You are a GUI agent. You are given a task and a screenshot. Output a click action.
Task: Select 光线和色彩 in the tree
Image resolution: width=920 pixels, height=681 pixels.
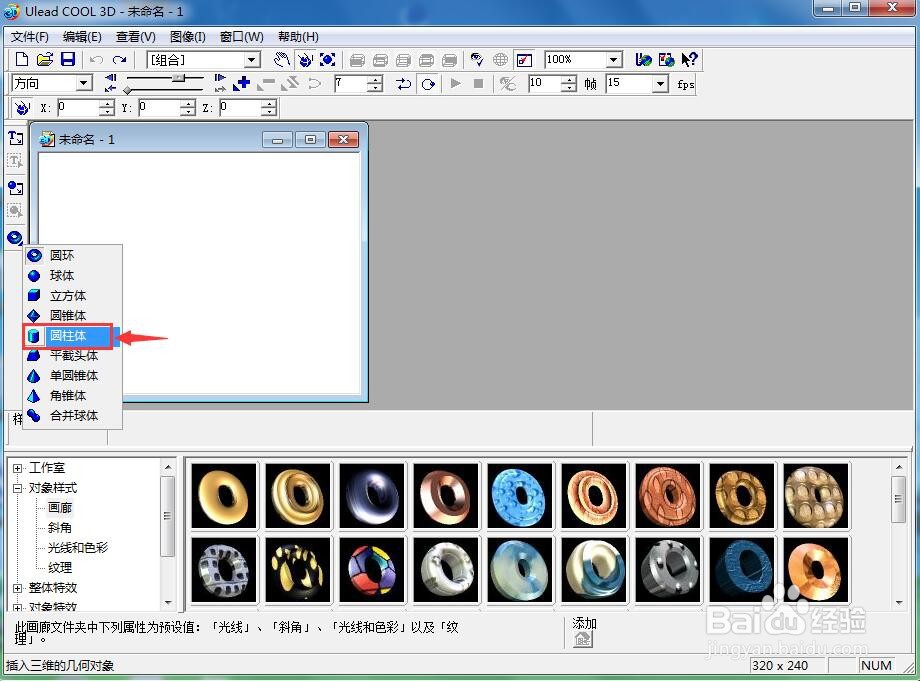(77, 547)
